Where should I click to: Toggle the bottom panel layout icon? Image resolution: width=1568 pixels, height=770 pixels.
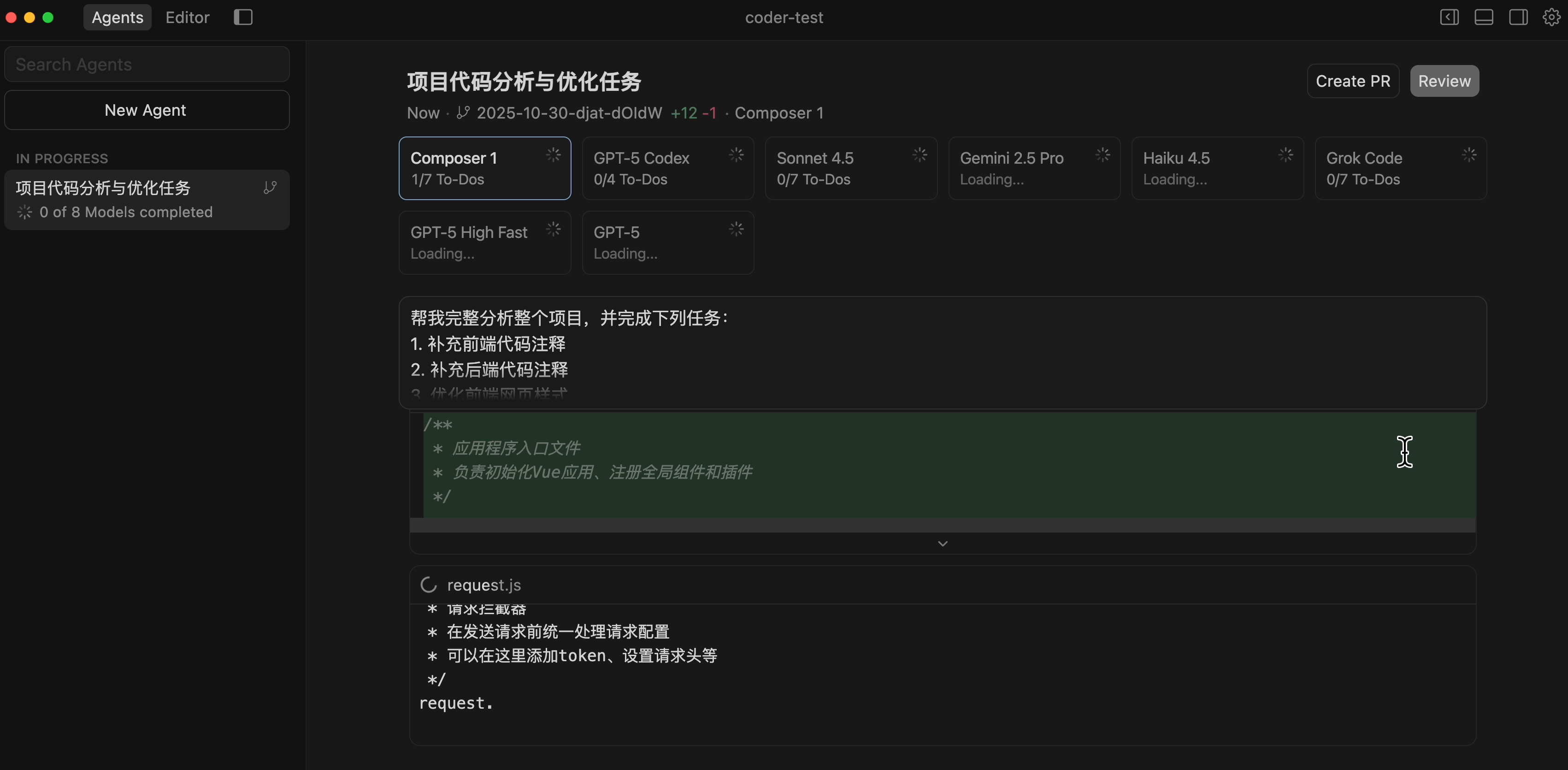pyautogui.click(x=1483, y=17)
